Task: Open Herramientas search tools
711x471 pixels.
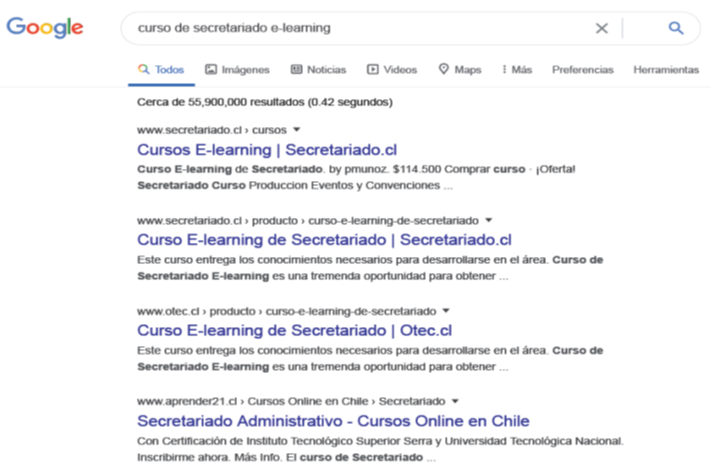Action: coord(665,70)
